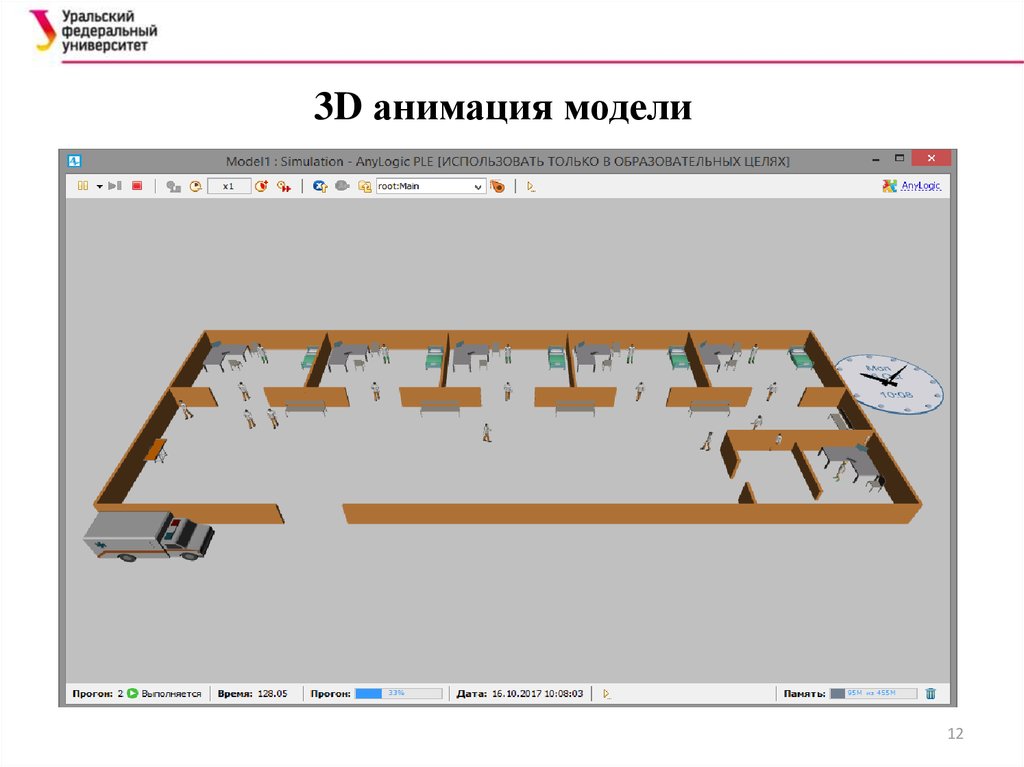Click the snapshot icon beside root:Main
The height and width of the screenshot is (767, 1024).
click(x=497, y=186)
